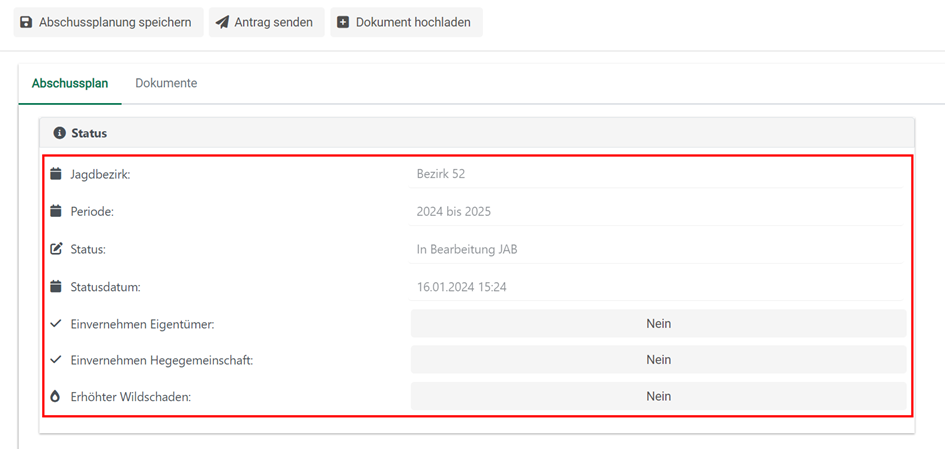Click the calendar icon next to Periode
945x449 pixels.
pyautogui.click(x=56, y=212)
